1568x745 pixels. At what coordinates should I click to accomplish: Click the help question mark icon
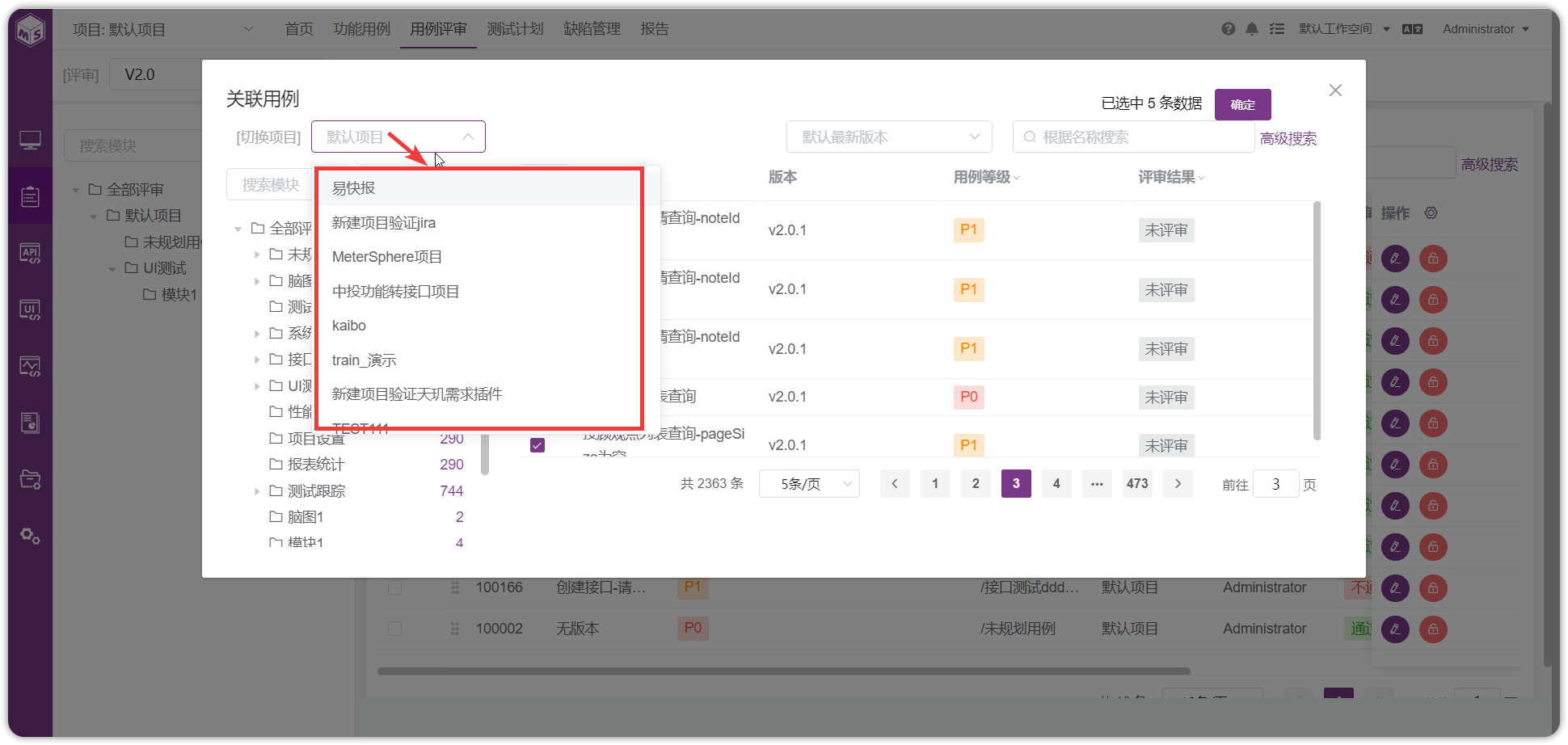pos(1229,29)
